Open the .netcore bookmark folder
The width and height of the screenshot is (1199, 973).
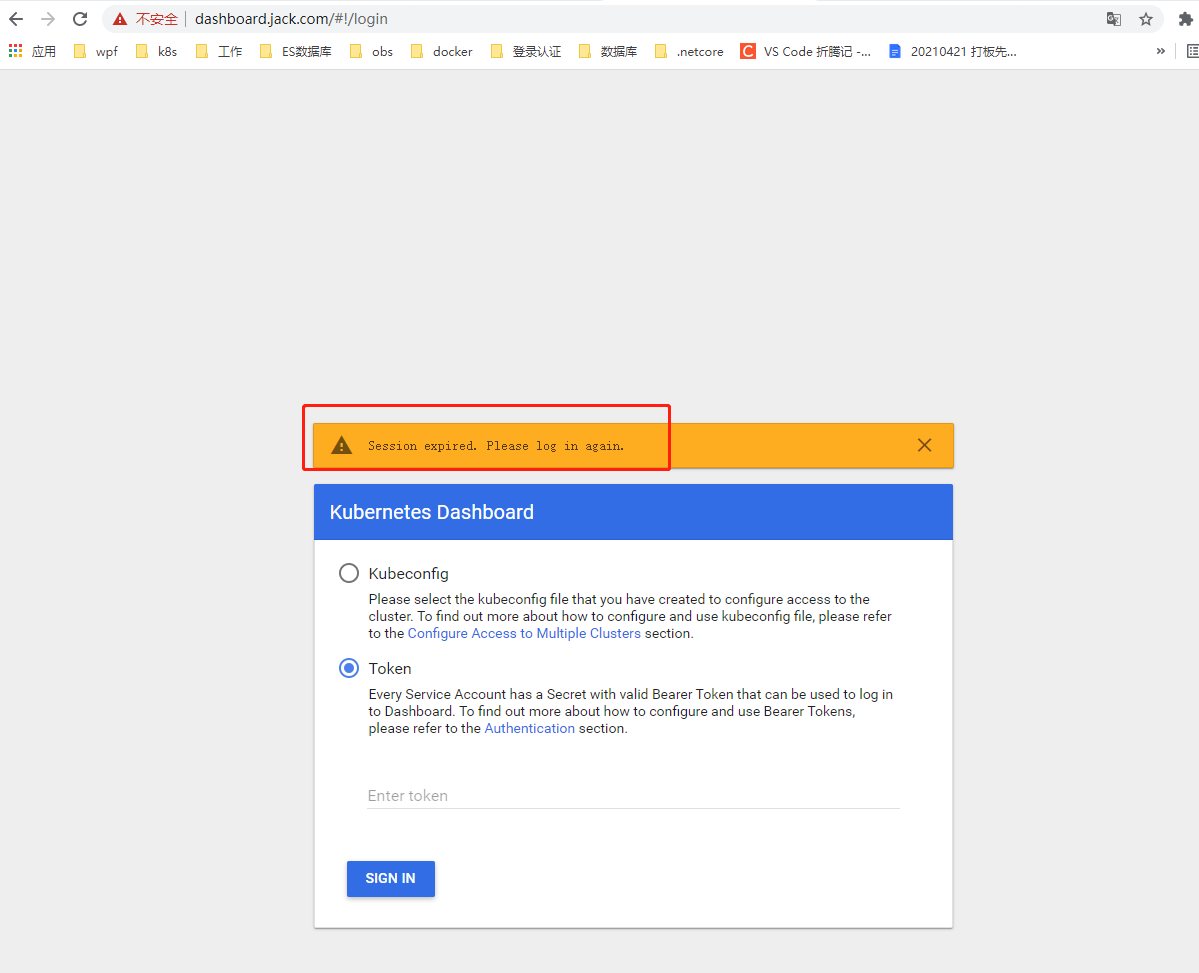[x=689, y=51]
